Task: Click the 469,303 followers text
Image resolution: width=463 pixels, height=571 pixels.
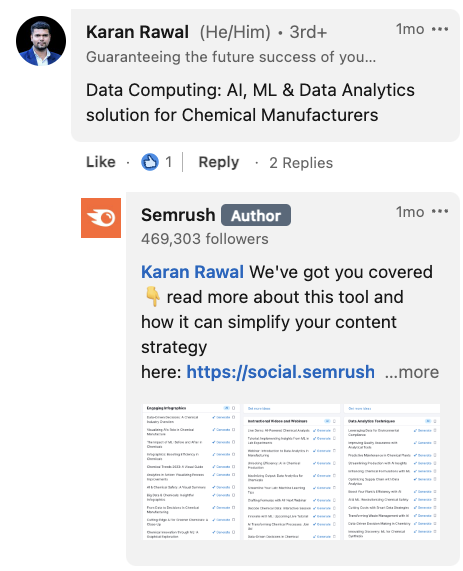Action: [205, 239]
